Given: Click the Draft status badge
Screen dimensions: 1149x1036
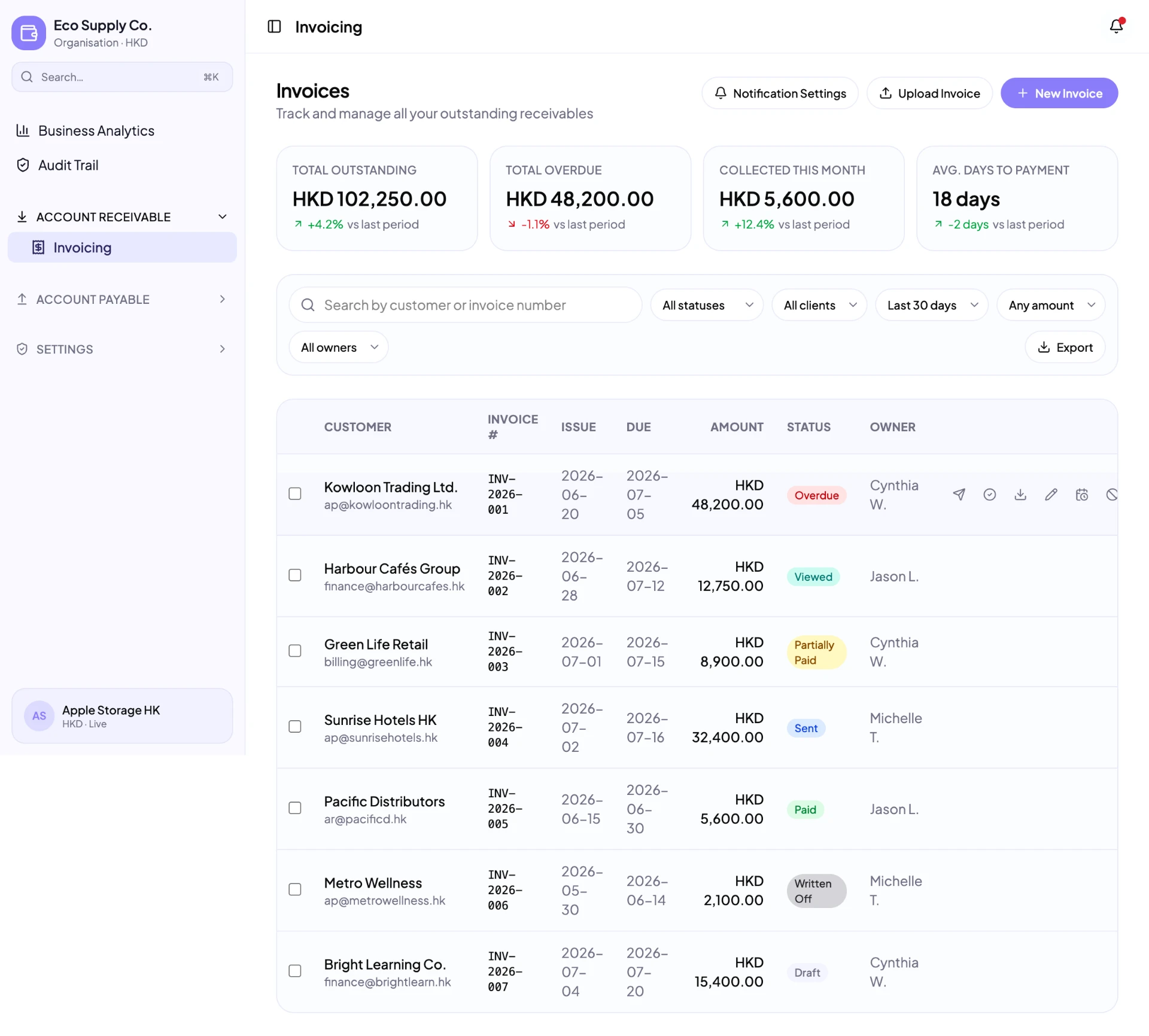Looking at the screenshot, I should tap(807, 973).
